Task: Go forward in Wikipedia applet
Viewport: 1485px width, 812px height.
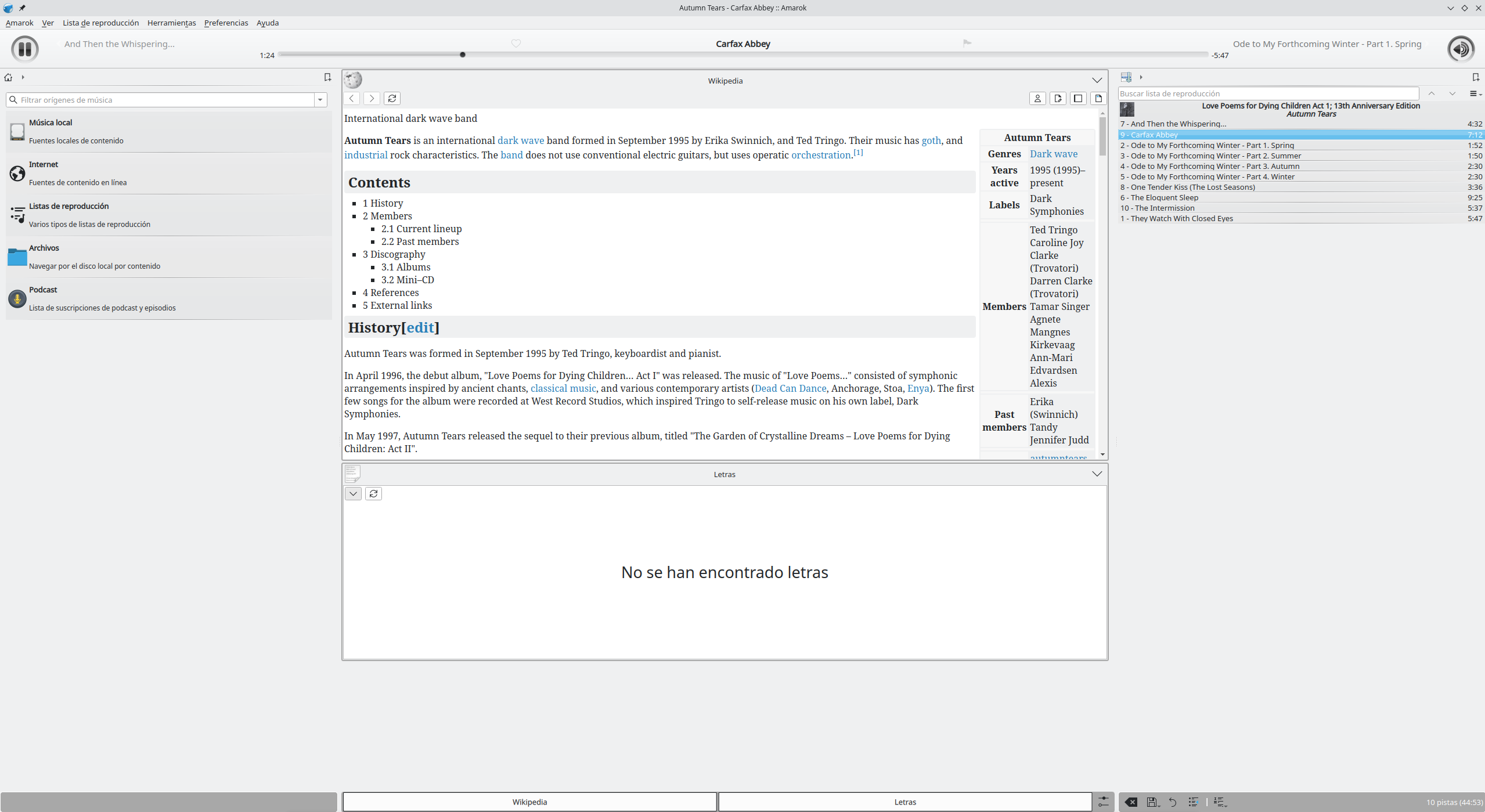Action: point(372,99)
